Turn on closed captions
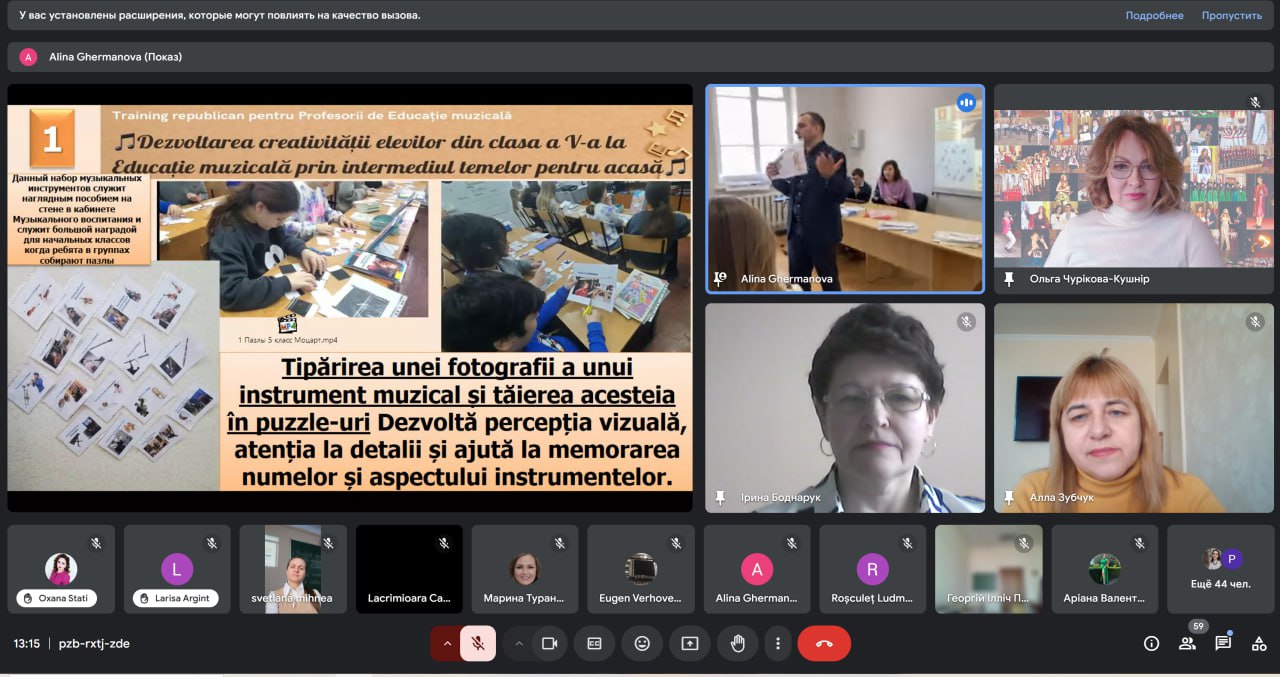 pyautogui.click(x=594, y=644)
